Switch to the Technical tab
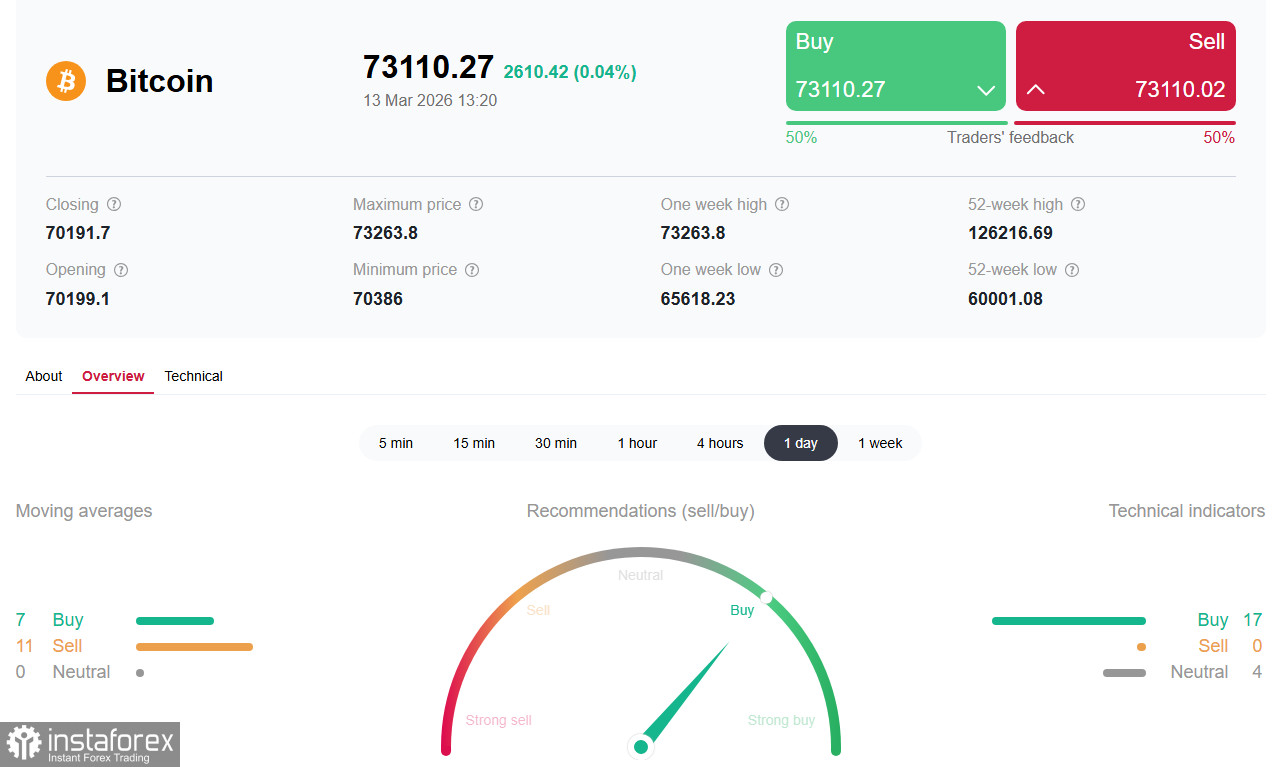 [193, 376]
